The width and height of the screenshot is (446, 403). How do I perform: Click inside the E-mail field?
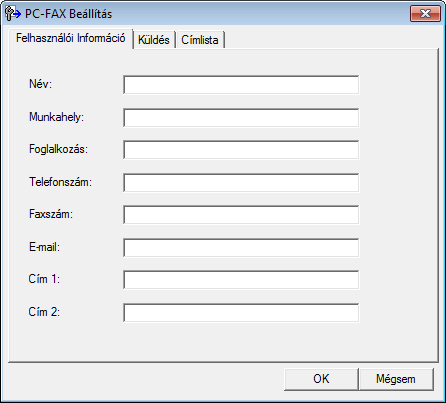pyautogui.click(x=241, y=247)
